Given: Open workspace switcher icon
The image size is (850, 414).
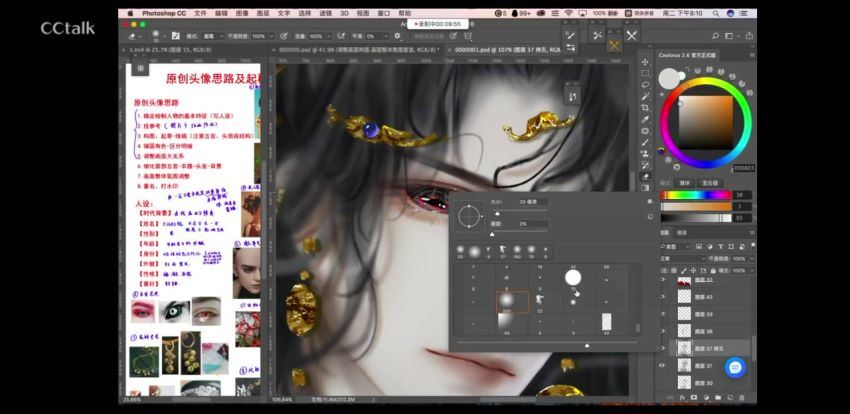Looking at the screenshot, I should point(730,36).
